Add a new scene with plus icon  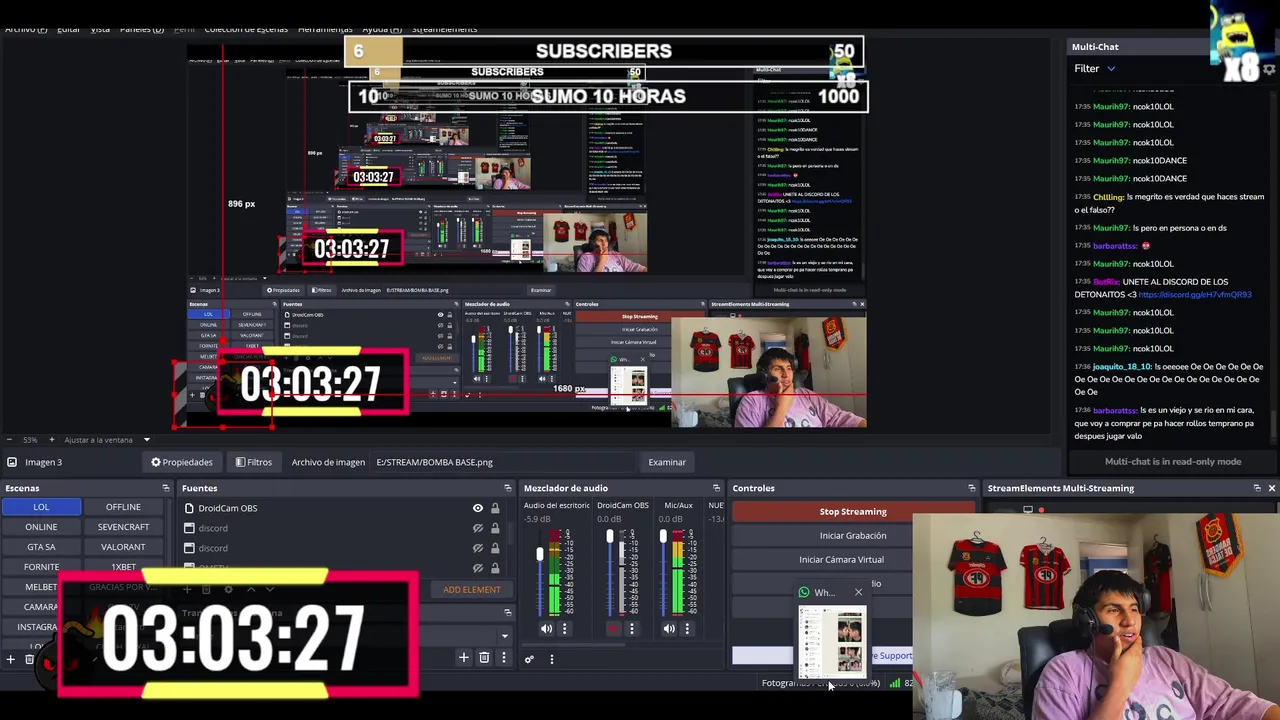tap(11, 658)
